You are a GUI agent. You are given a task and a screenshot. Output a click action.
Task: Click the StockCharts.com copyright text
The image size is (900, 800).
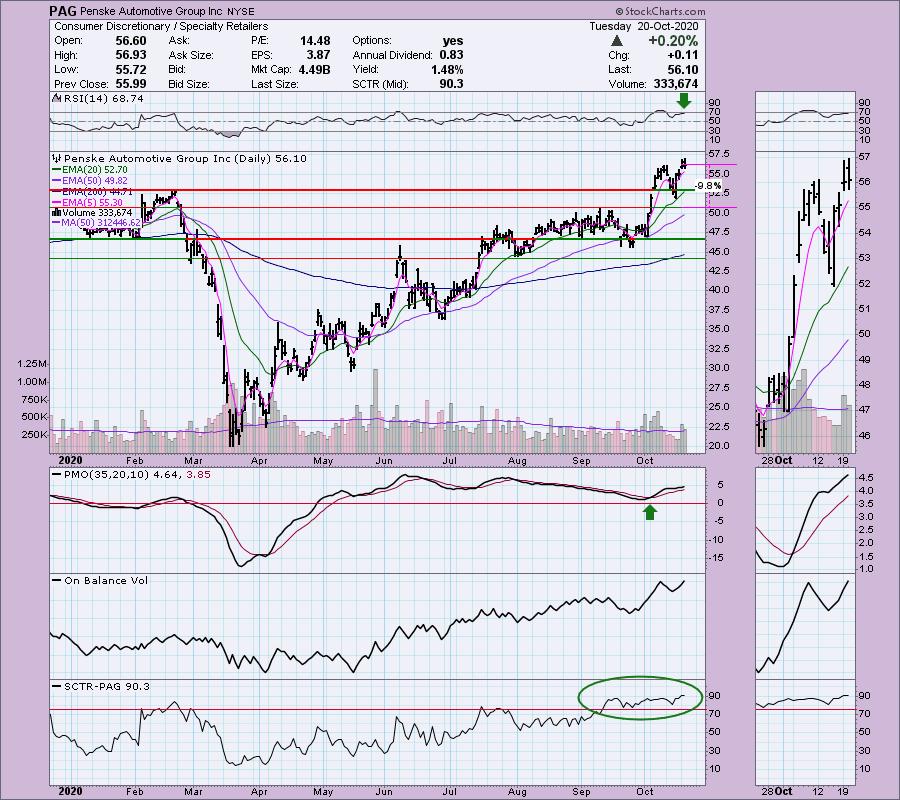(x=661, y=11)
